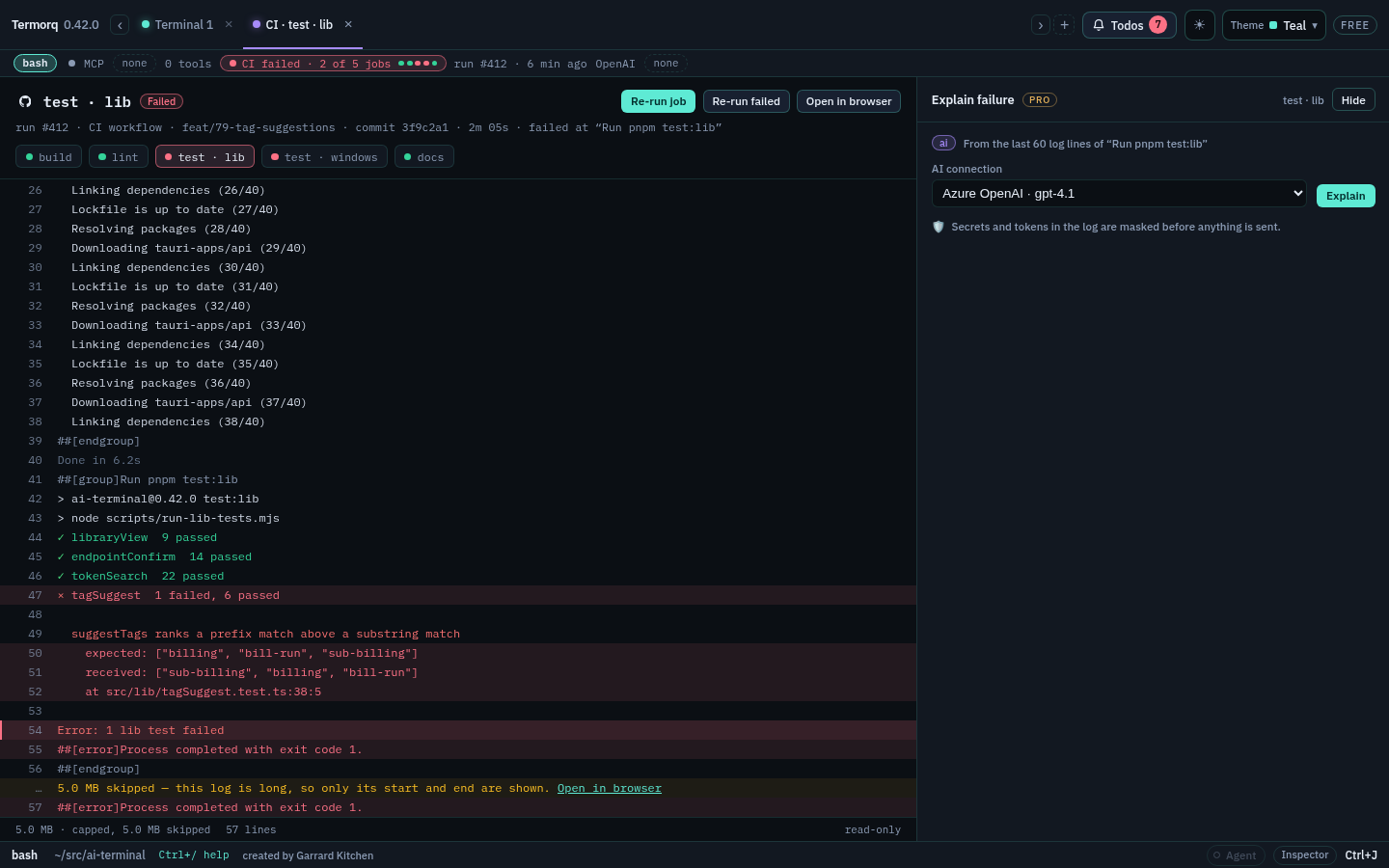Close the Terminal 1 tab
1389x868 pixels.
[x=229, y=25]
